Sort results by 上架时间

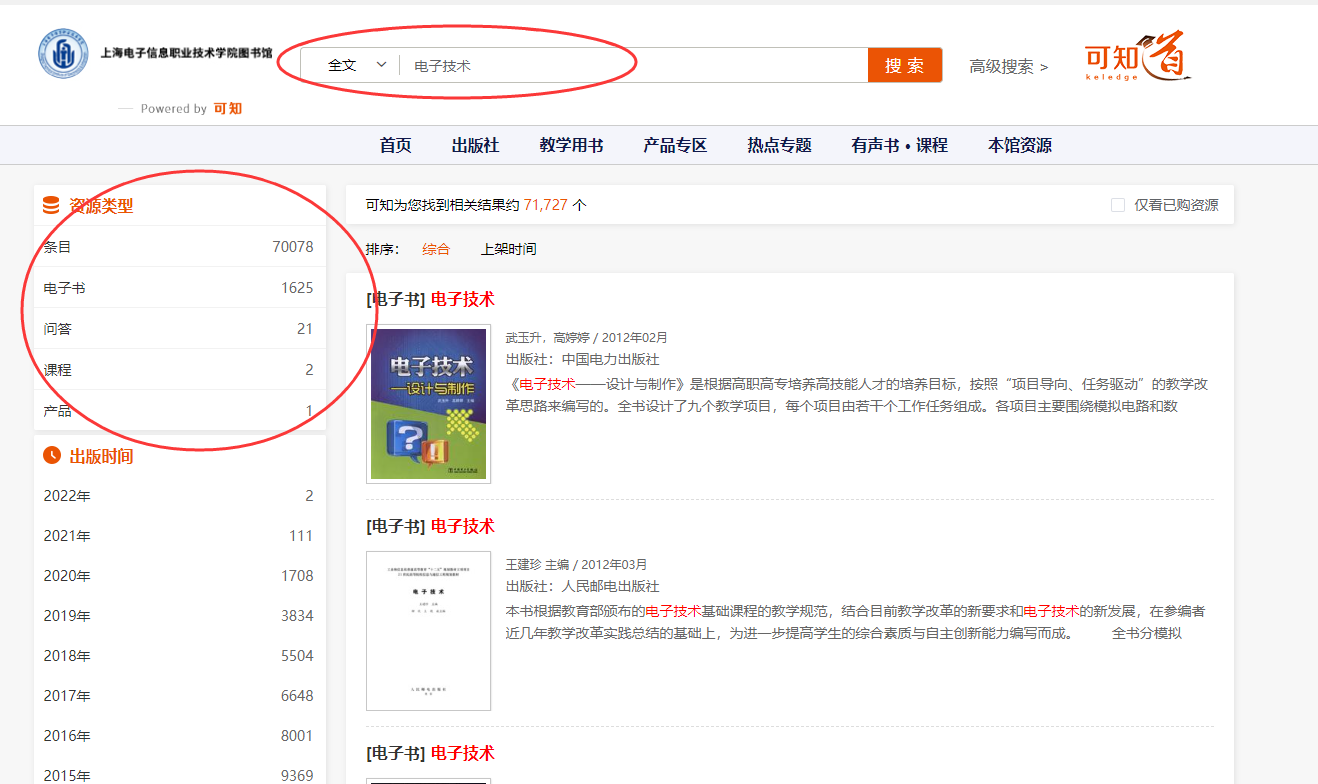[508, 249]
